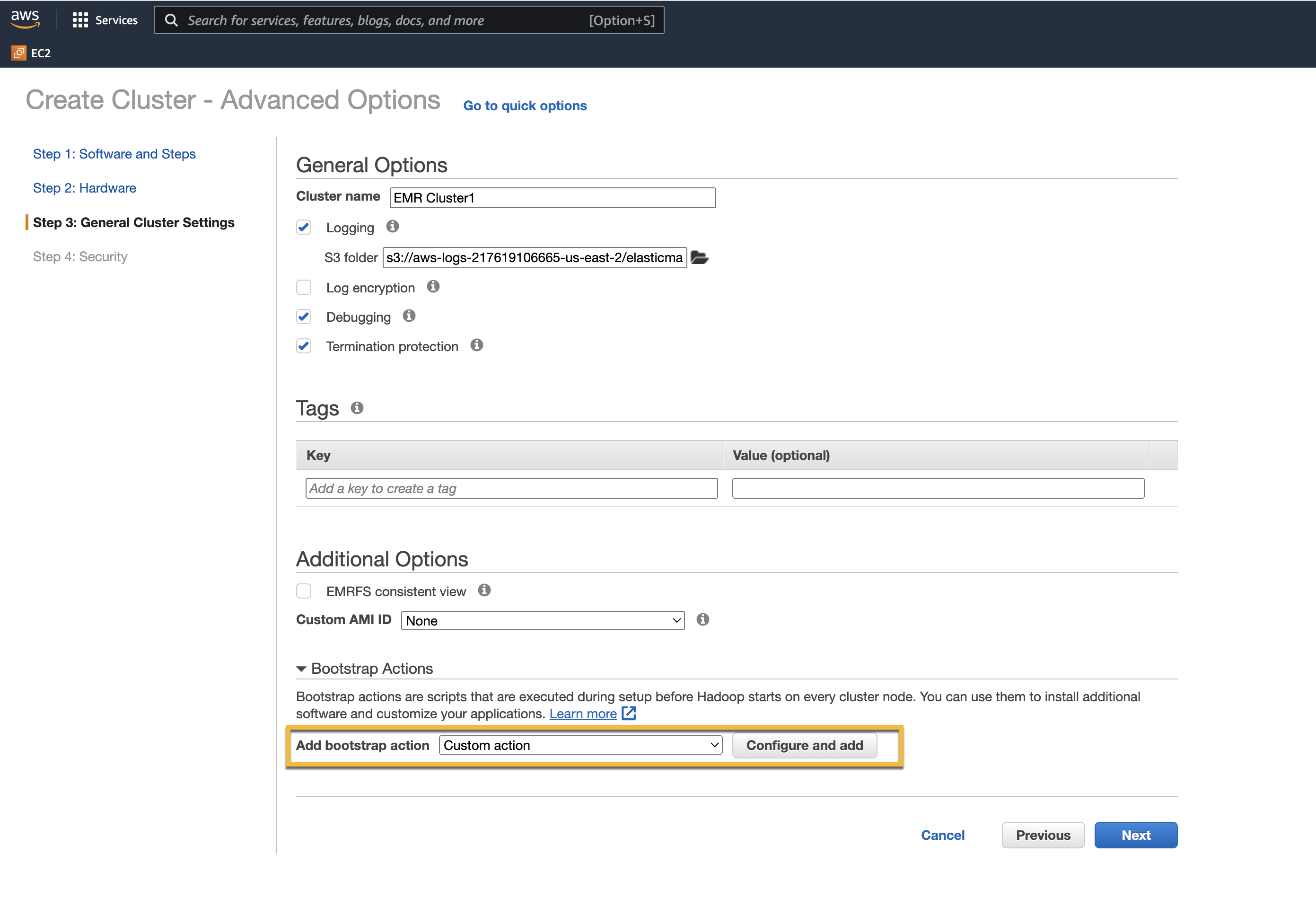Focus the AWS search bar
Viewport: 1316px width, 899px height.
coord(409,20)
